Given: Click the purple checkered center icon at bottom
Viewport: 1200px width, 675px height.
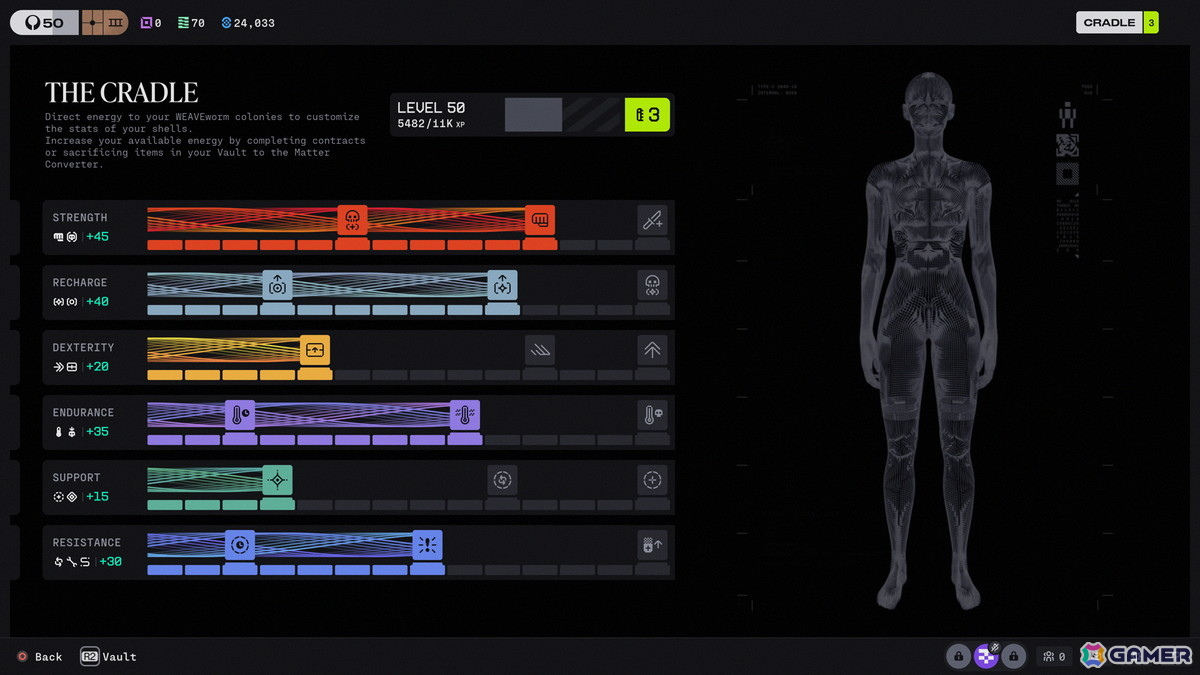Looking at the screenshot, I should 986,656.
